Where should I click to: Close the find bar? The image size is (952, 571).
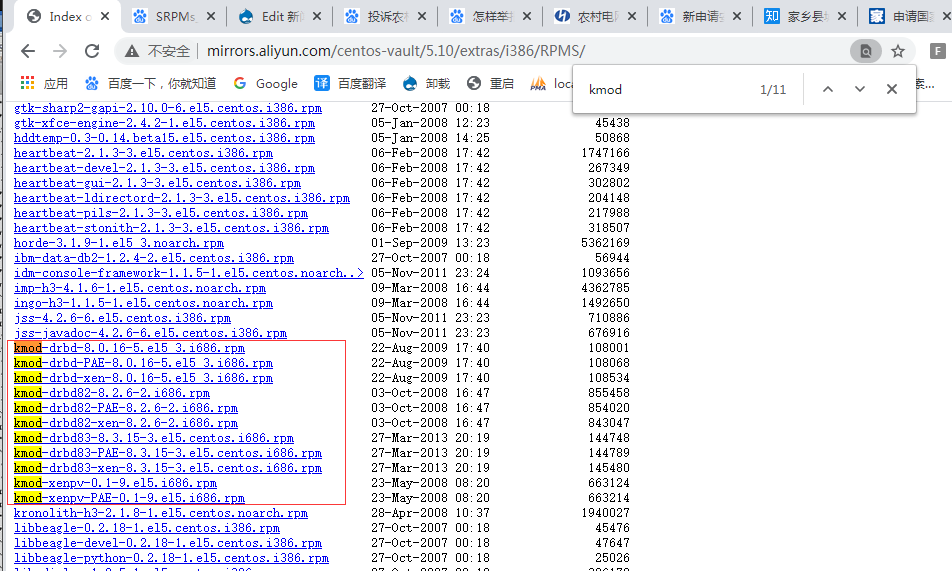click(x=892, y=89)
